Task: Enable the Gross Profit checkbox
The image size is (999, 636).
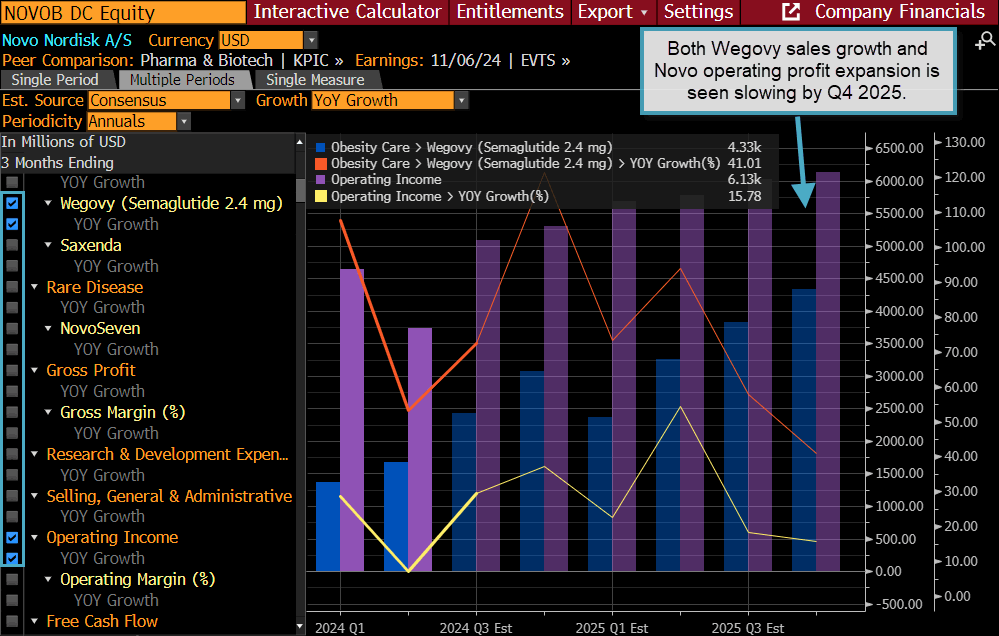Action: [x=12, y=370]
